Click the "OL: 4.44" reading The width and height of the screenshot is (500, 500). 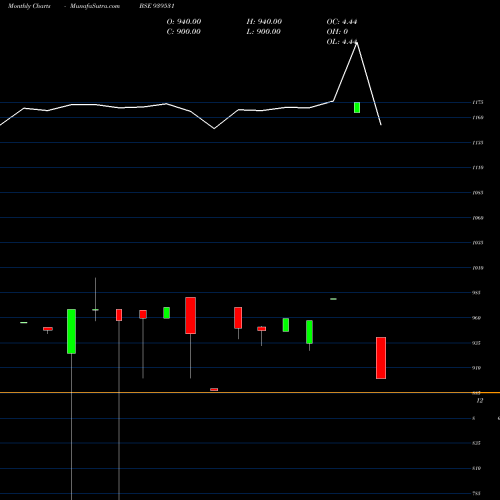tap(342, 42)
